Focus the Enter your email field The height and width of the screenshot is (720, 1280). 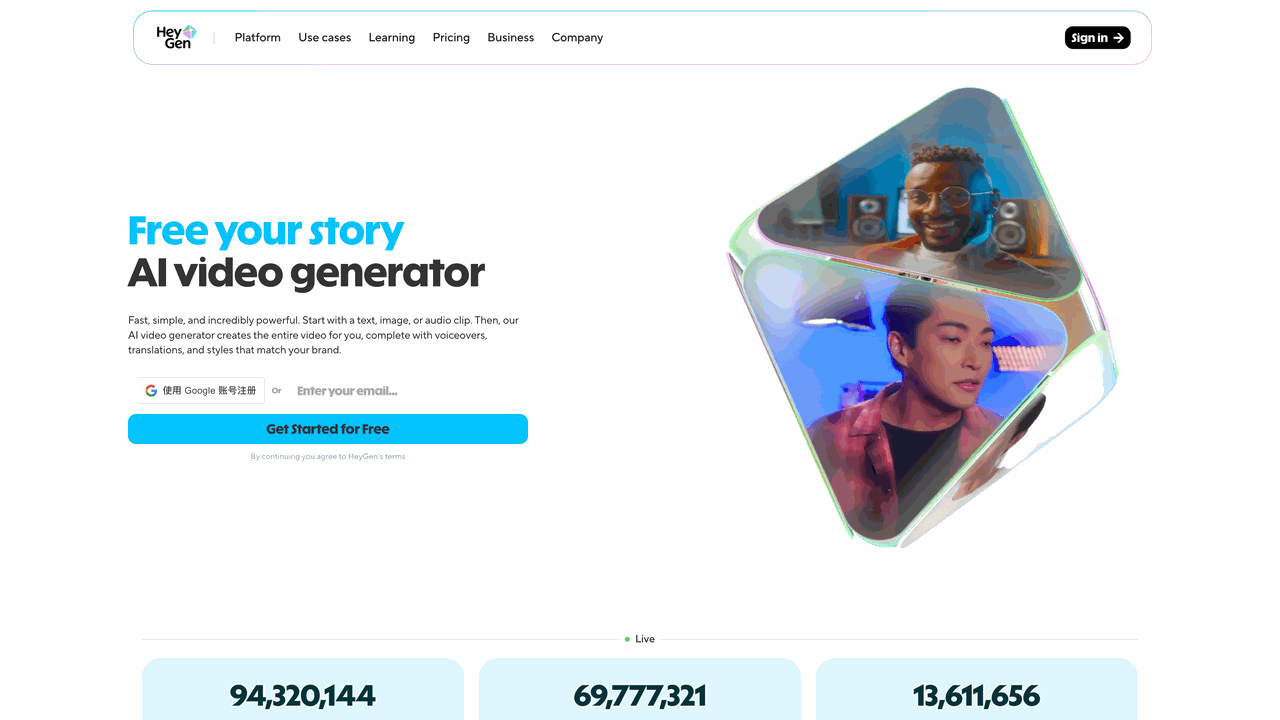[410, 391]
